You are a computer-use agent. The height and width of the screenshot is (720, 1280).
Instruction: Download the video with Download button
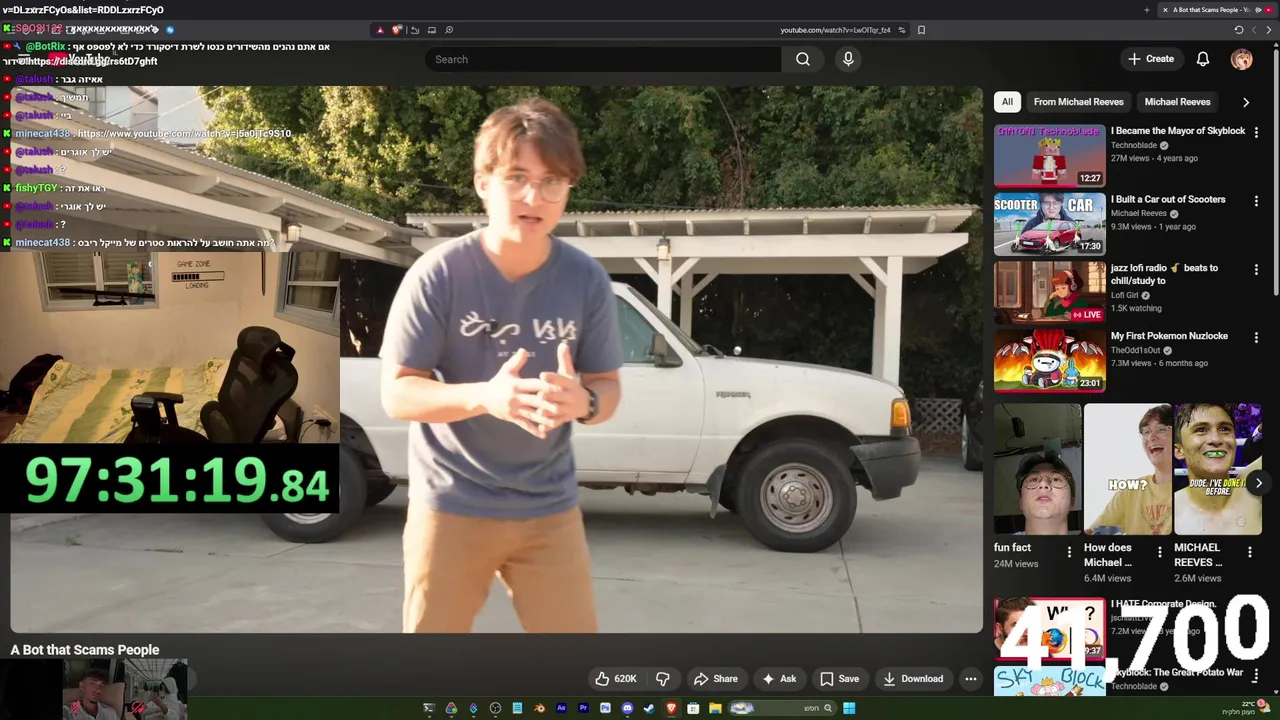(913, 679)
